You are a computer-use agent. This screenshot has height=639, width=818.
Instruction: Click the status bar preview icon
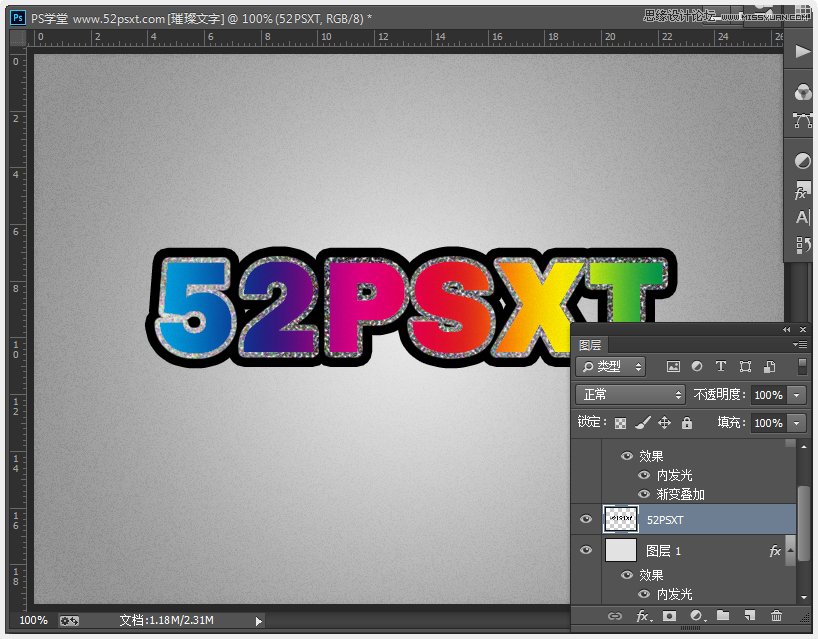pyautogui.click(x=69, y=621)
